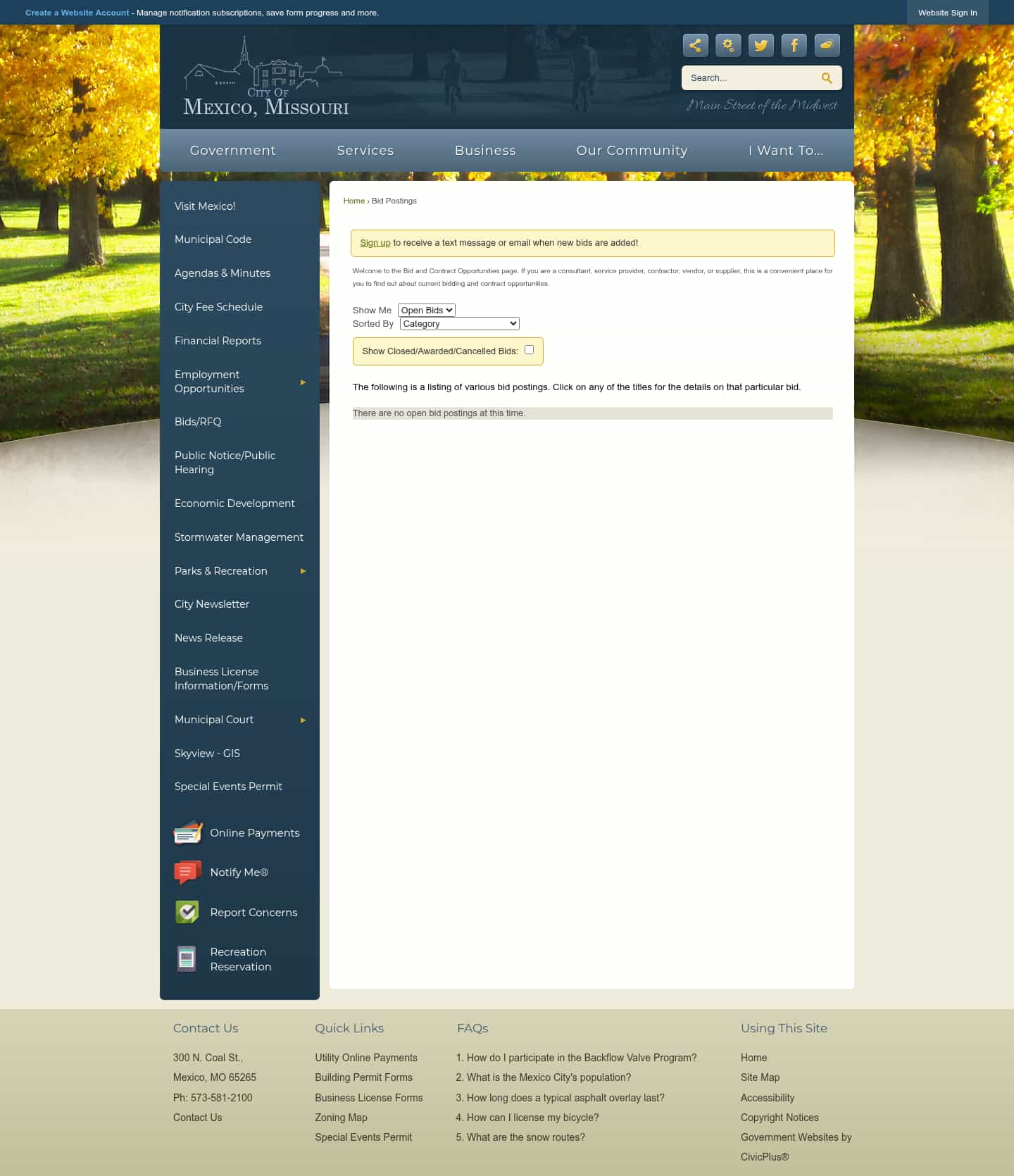
Task: Open the Services menu
Action: click(x=365, y=150)
